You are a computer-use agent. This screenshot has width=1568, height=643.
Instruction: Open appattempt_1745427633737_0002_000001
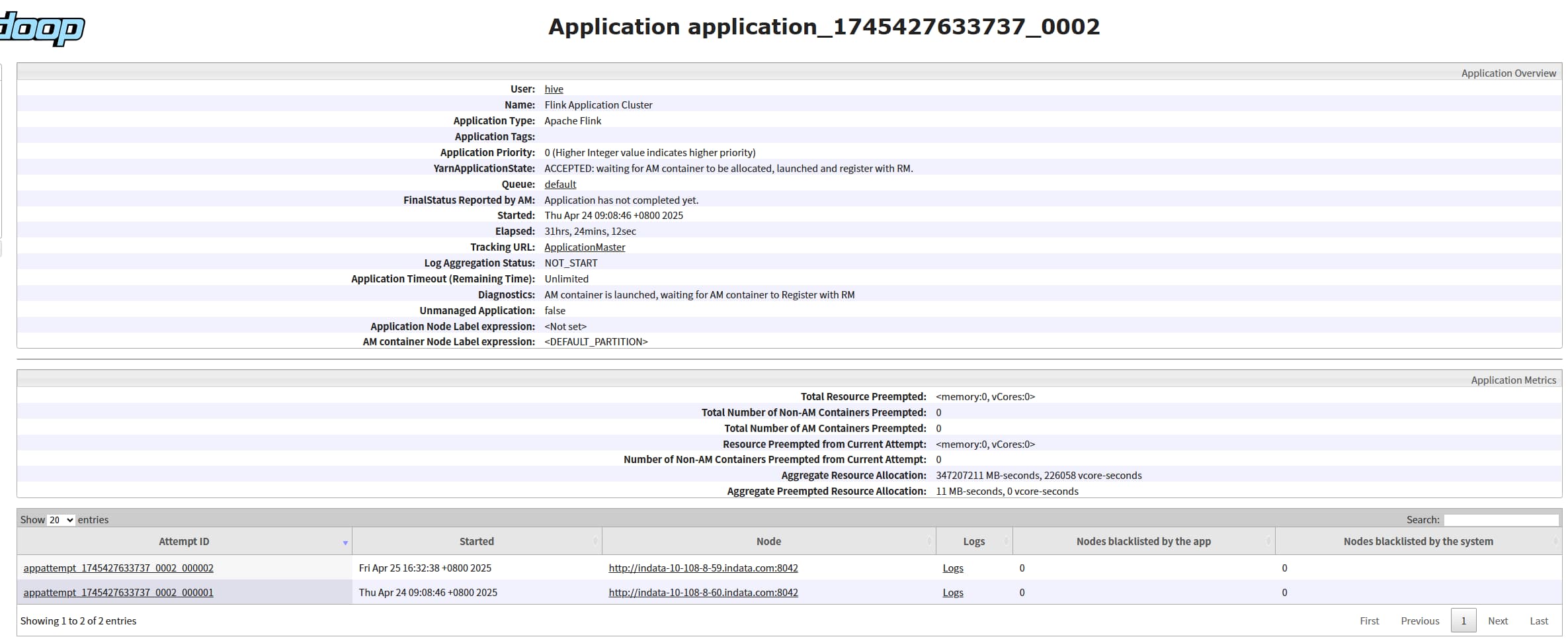pyautogui.click(x=118, y=593)
